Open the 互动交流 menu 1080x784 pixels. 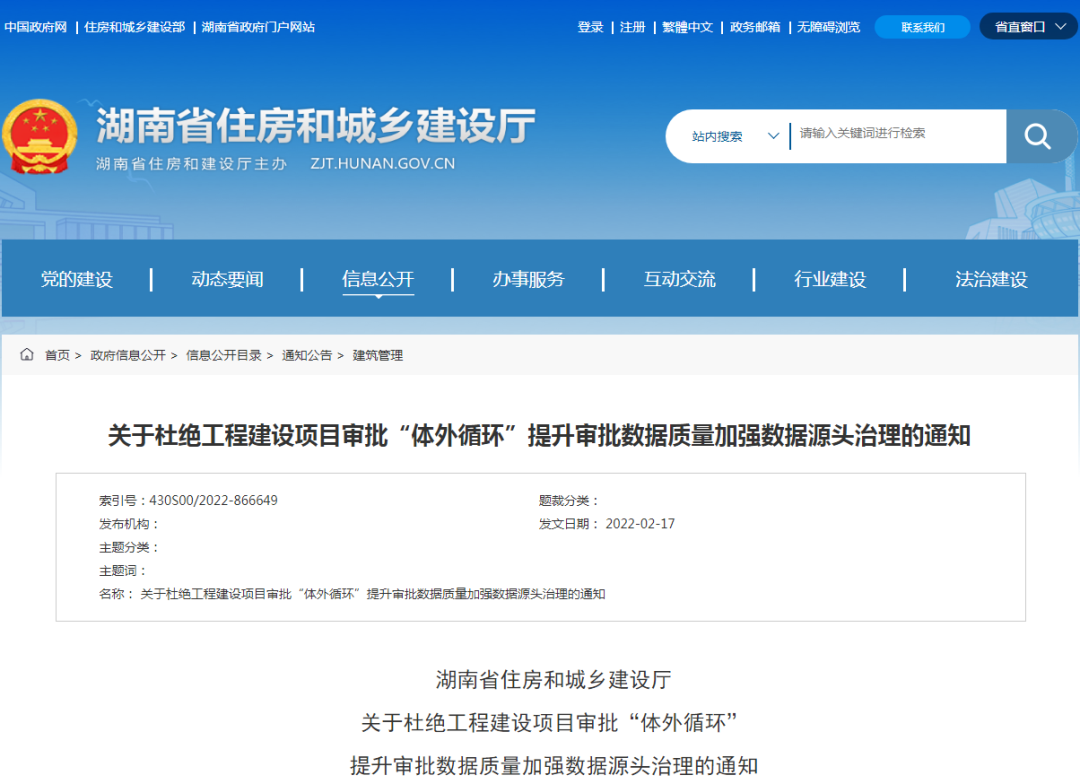point(680,279)
